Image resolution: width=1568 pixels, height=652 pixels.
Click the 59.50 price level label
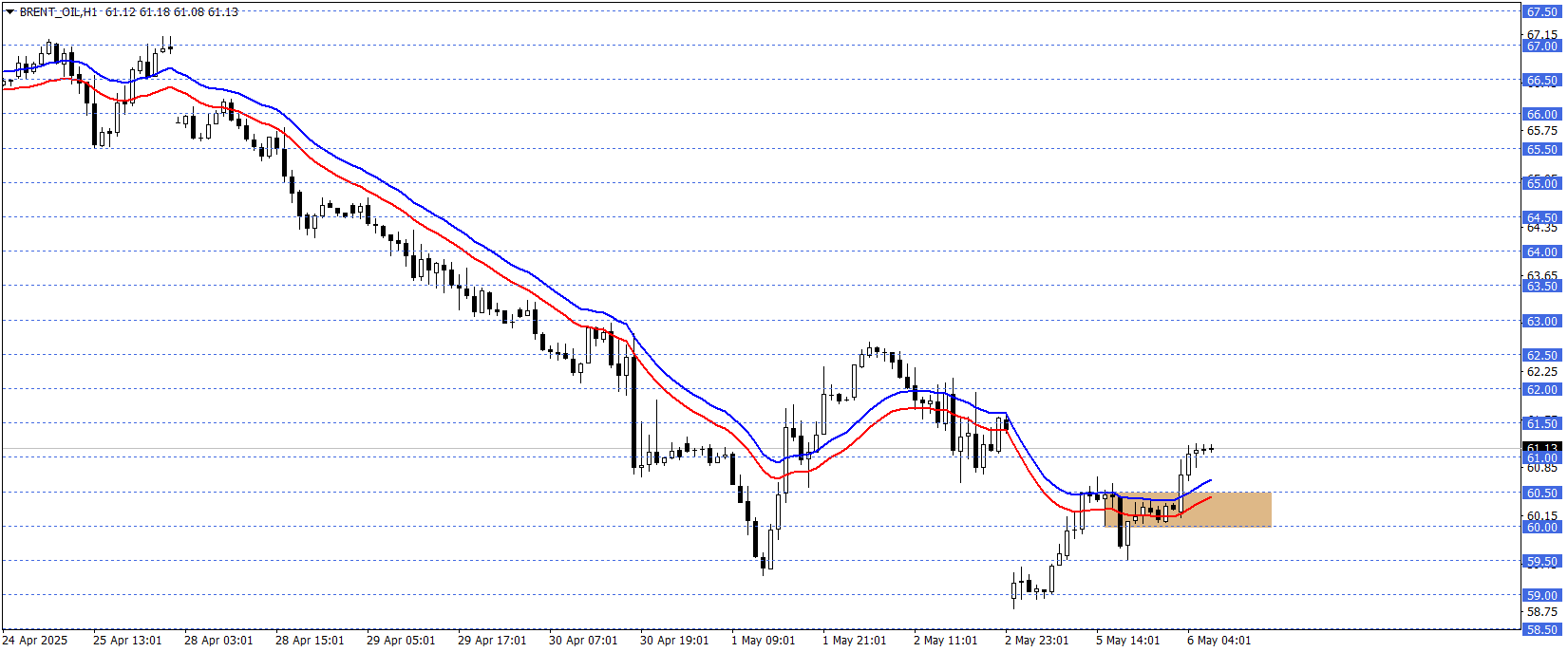[1543, 561]
